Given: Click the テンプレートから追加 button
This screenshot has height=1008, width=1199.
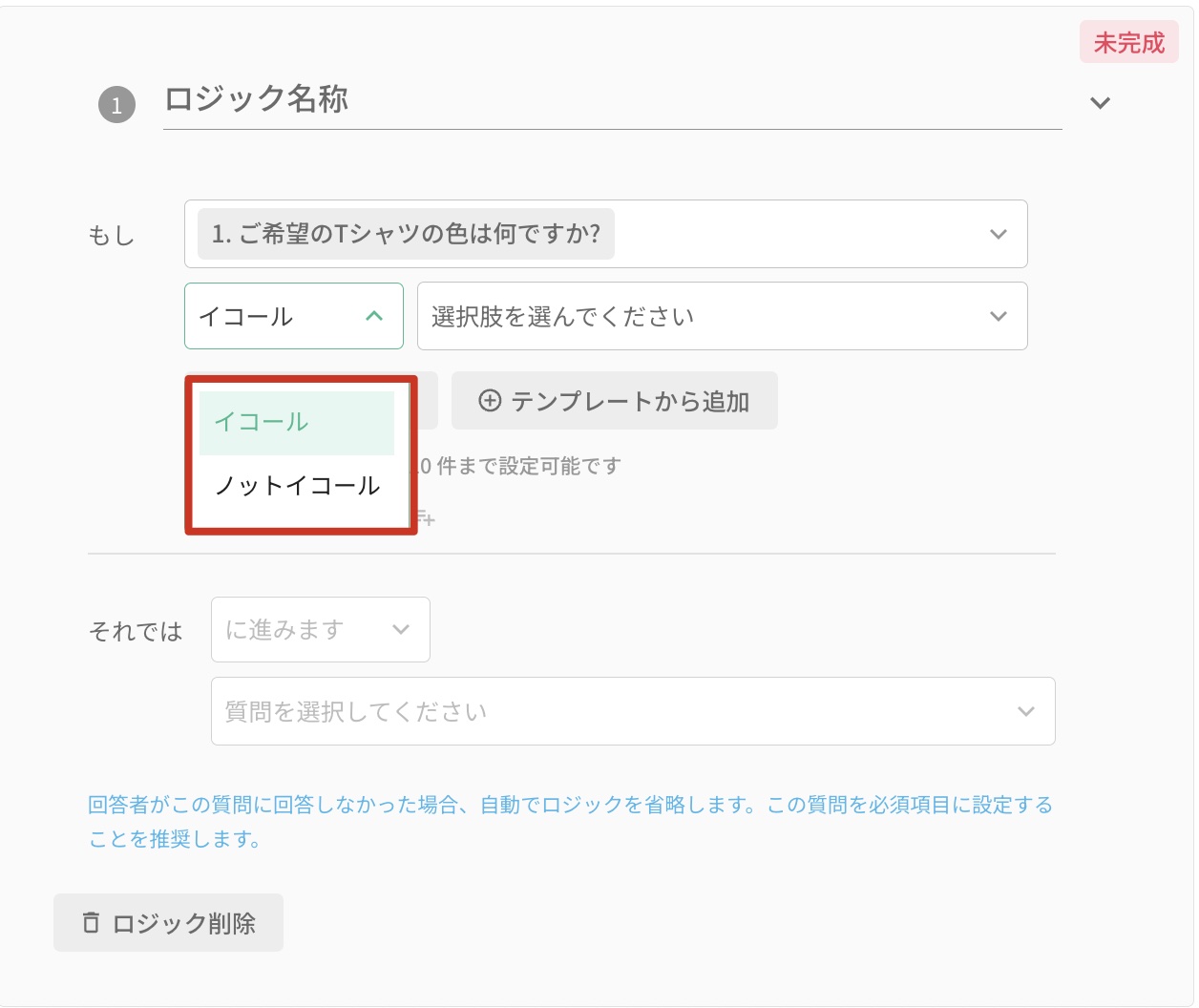Looking at the screenshot, I should [614, 401].
